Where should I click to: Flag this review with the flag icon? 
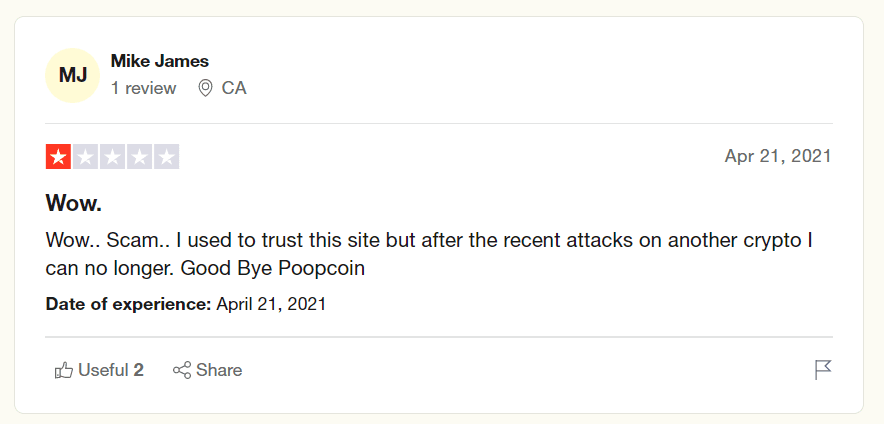pos(823,370)
